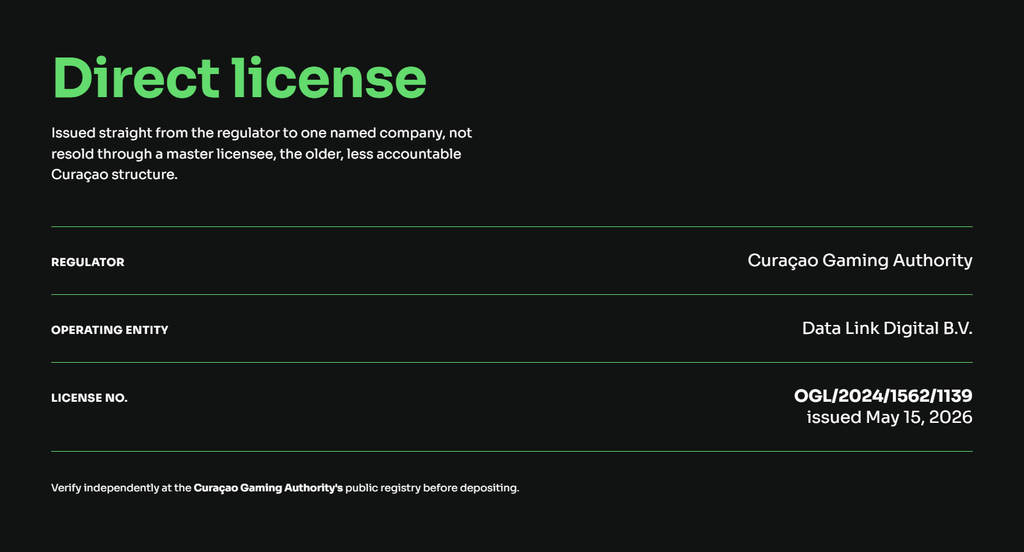Open the bold "Curaçao Gaming Authority's" footer text
The height and width of the screenshot is (552, 1024).
pyautogui.click(x=268, y=488)
